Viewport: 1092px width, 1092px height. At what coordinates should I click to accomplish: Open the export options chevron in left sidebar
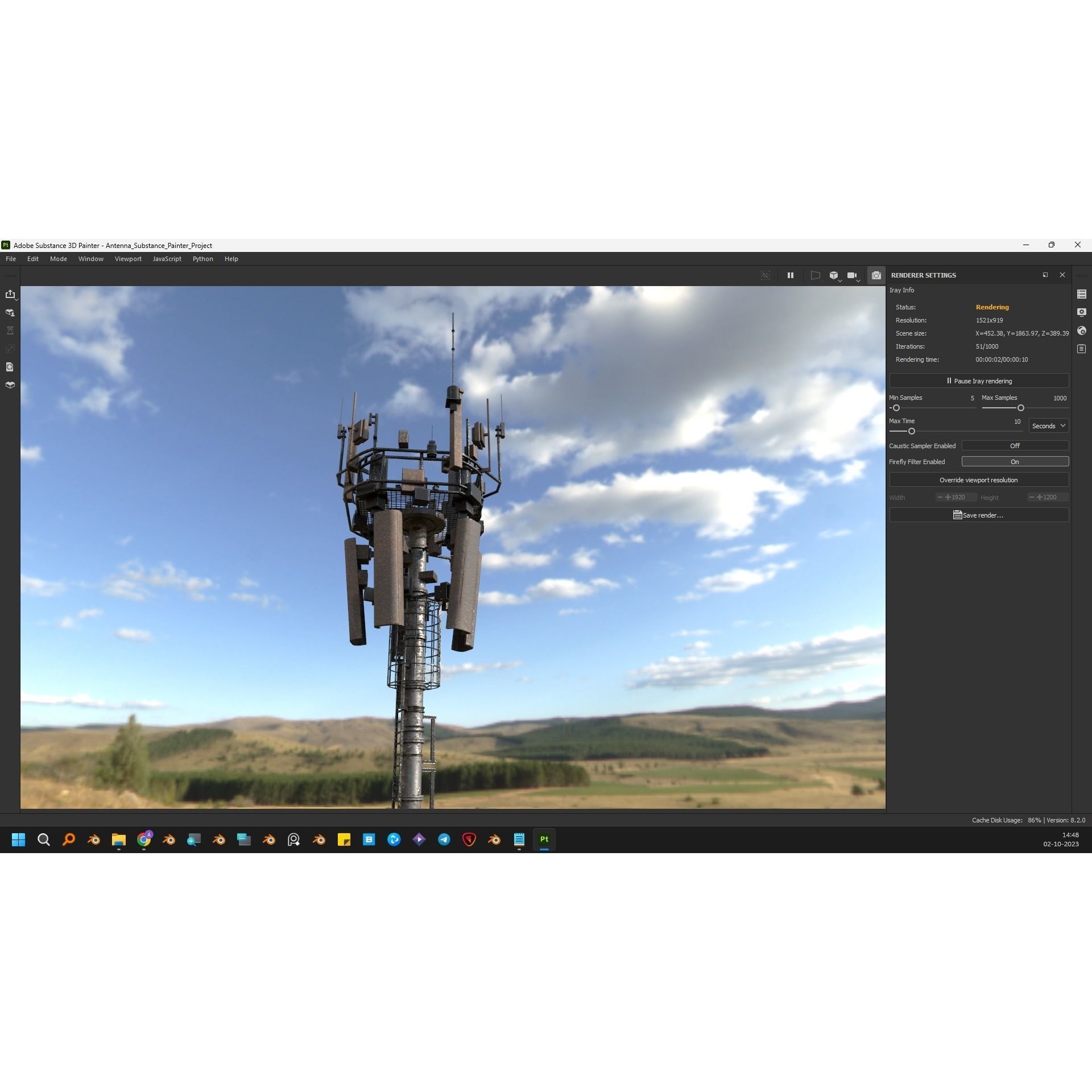(x=17, y=300)
